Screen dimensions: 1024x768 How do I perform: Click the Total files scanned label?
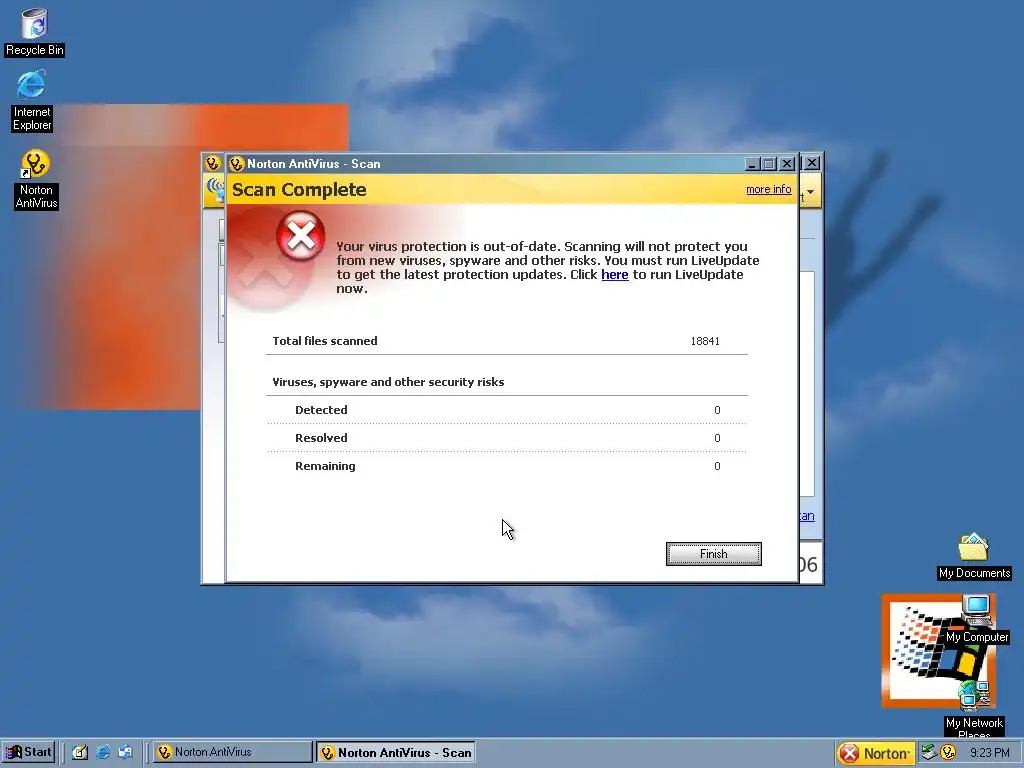click(325, 341)
